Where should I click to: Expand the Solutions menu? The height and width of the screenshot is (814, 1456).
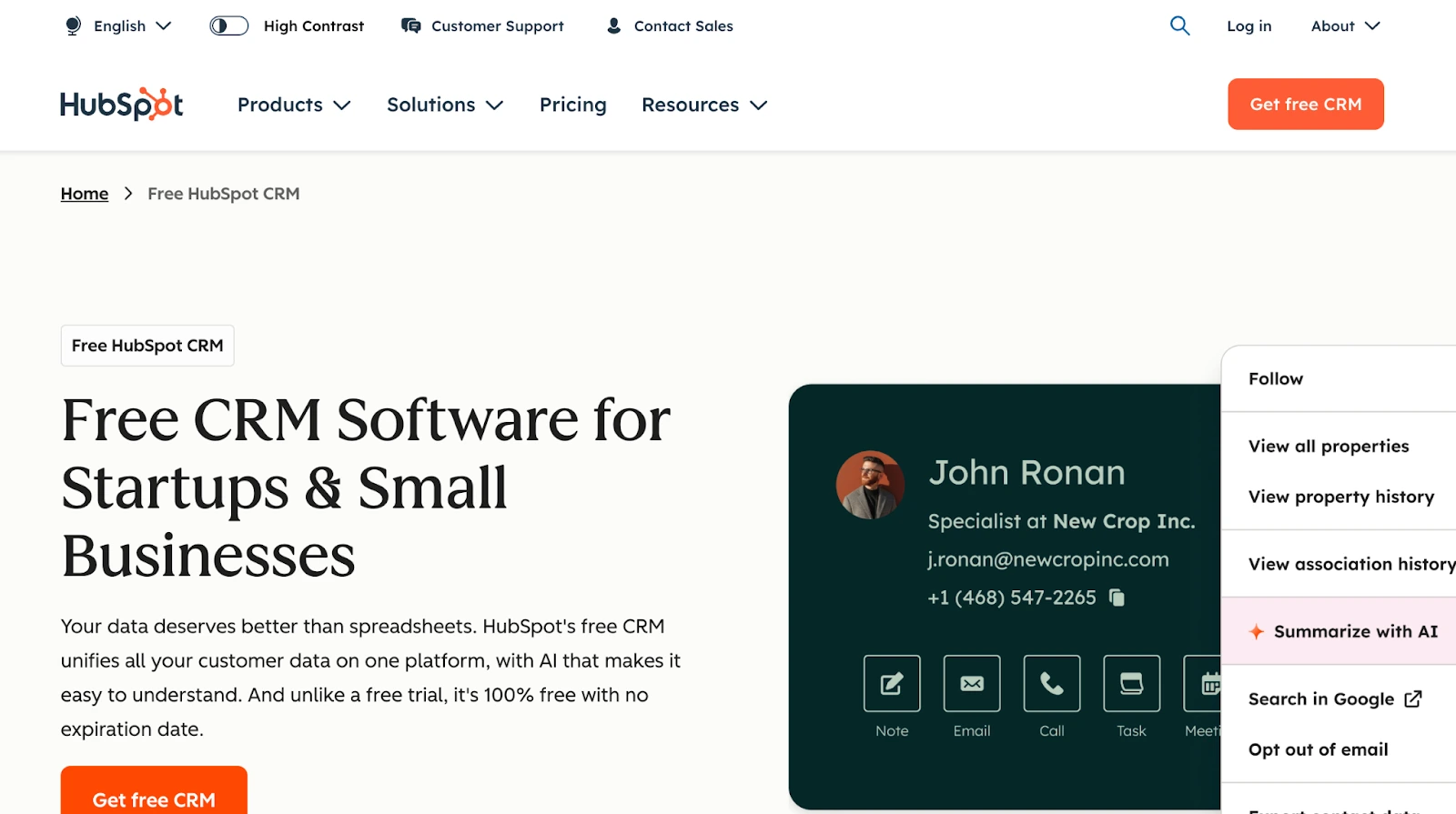(x=445, y=105)
